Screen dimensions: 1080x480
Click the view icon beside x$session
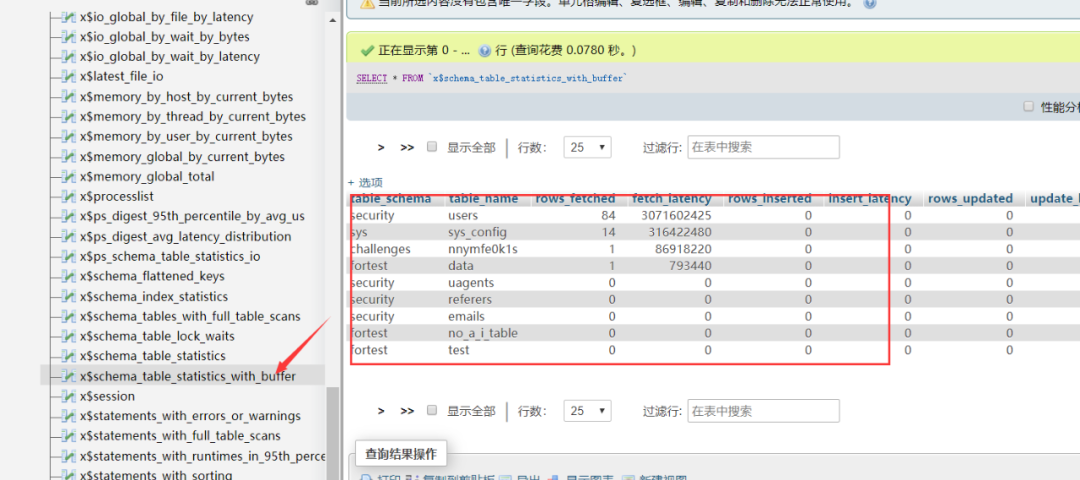coord(68,396)
